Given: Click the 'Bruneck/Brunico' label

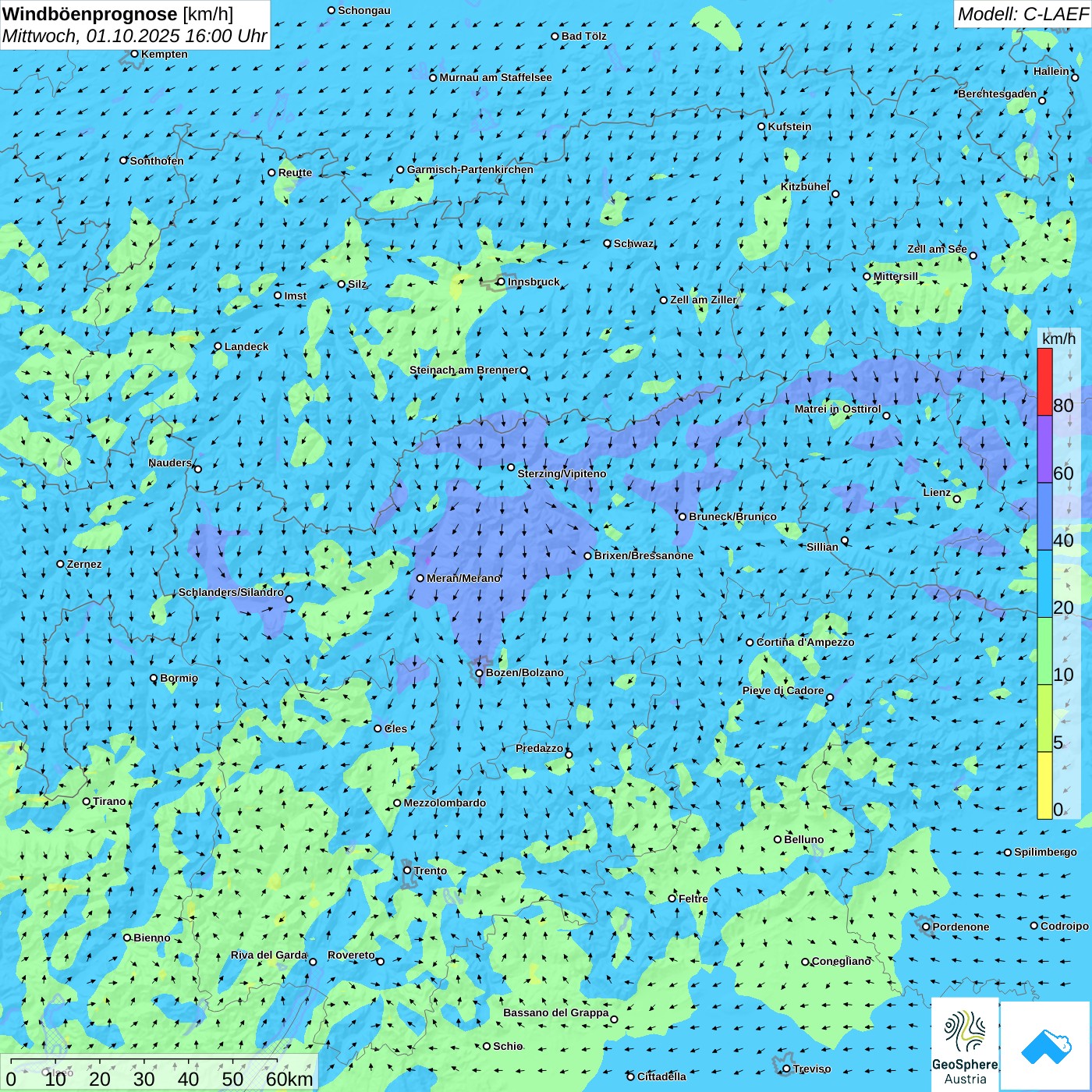Looking at the screenshot, I should [x=732, y=516].
